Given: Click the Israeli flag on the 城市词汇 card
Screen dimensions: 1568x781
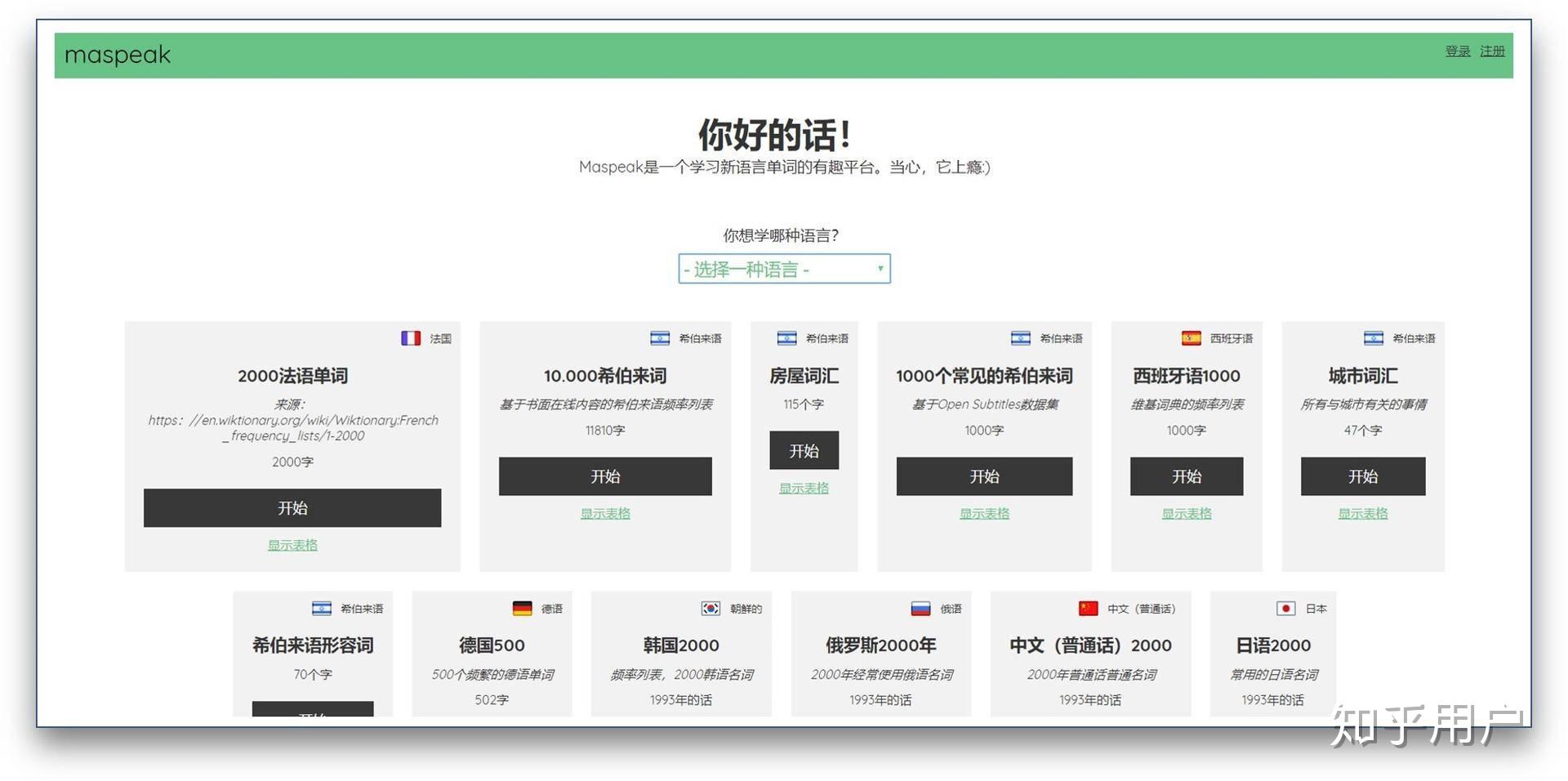Looking at the screenshot, I should (1373, 337).
